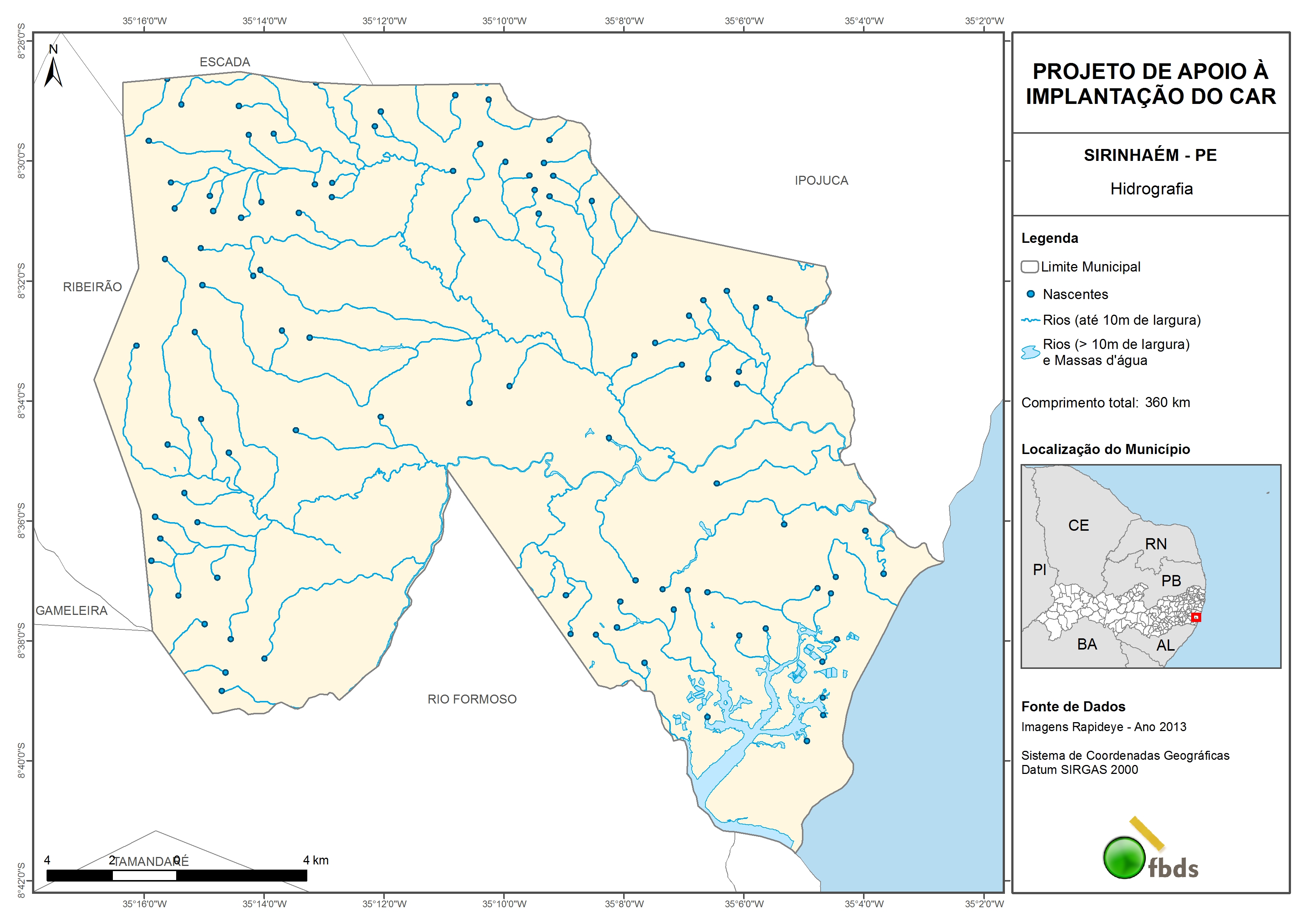The image size is (1307, 924).
Task: Click the Limite Municipal legend box symbol
Action: tap(1029, 267)
